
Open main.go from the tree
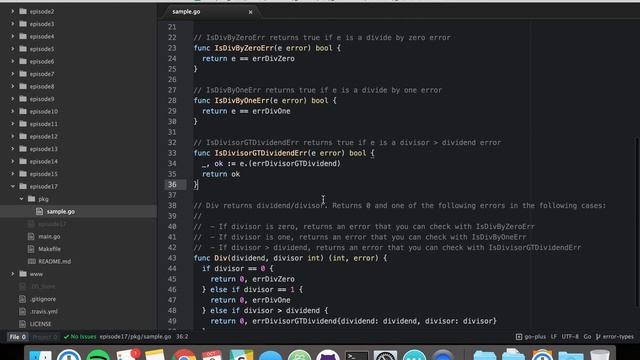[49, 236]
